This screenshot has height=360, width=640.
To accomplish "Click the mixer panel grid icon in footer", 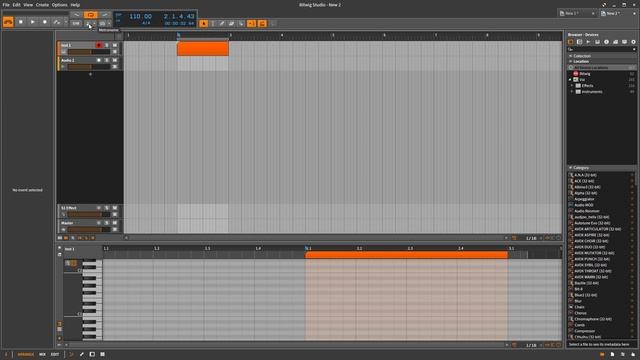I will click(102, 354).
